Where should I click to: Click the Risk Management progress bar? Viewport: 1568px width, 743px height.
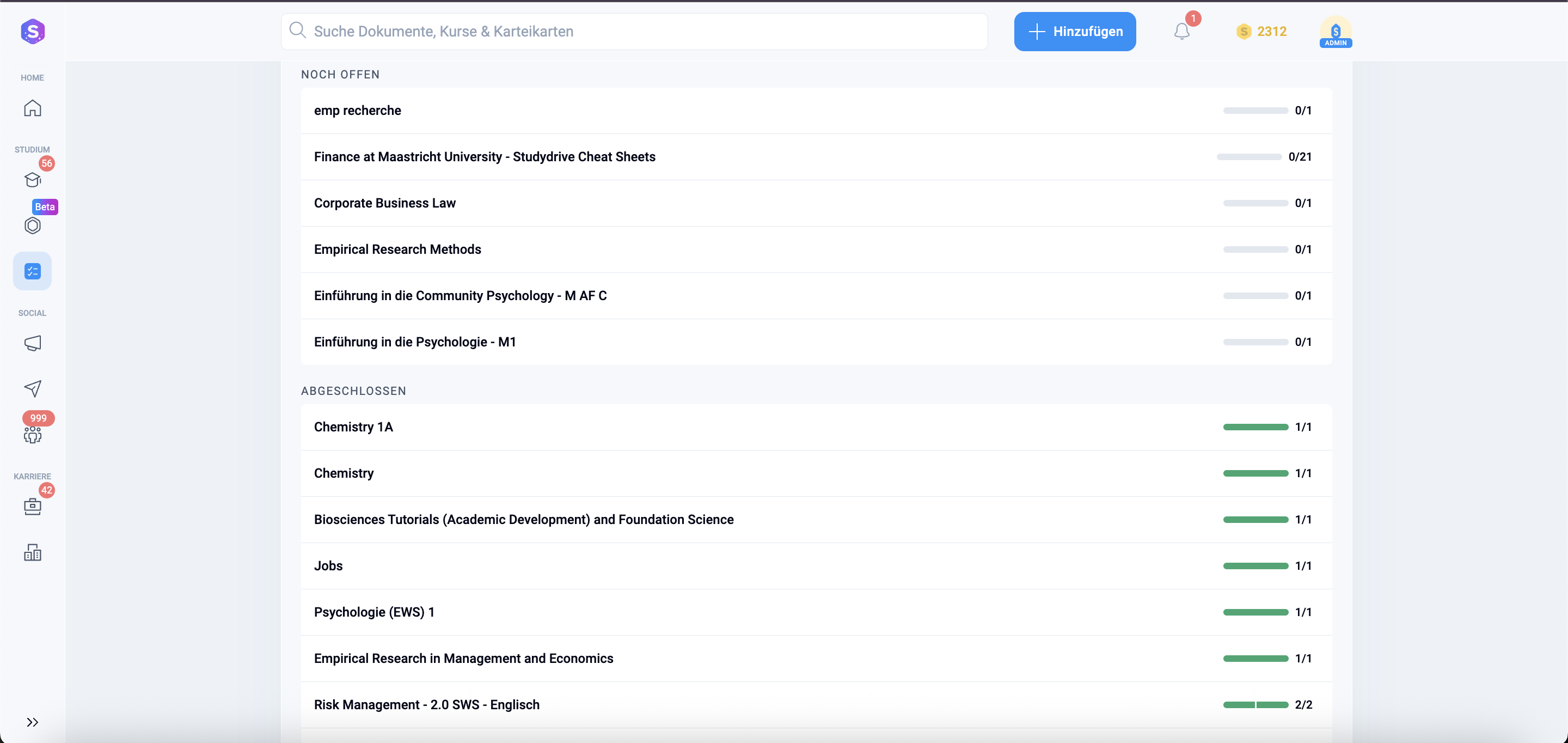pyautogui.click(x=1255, y=705)
